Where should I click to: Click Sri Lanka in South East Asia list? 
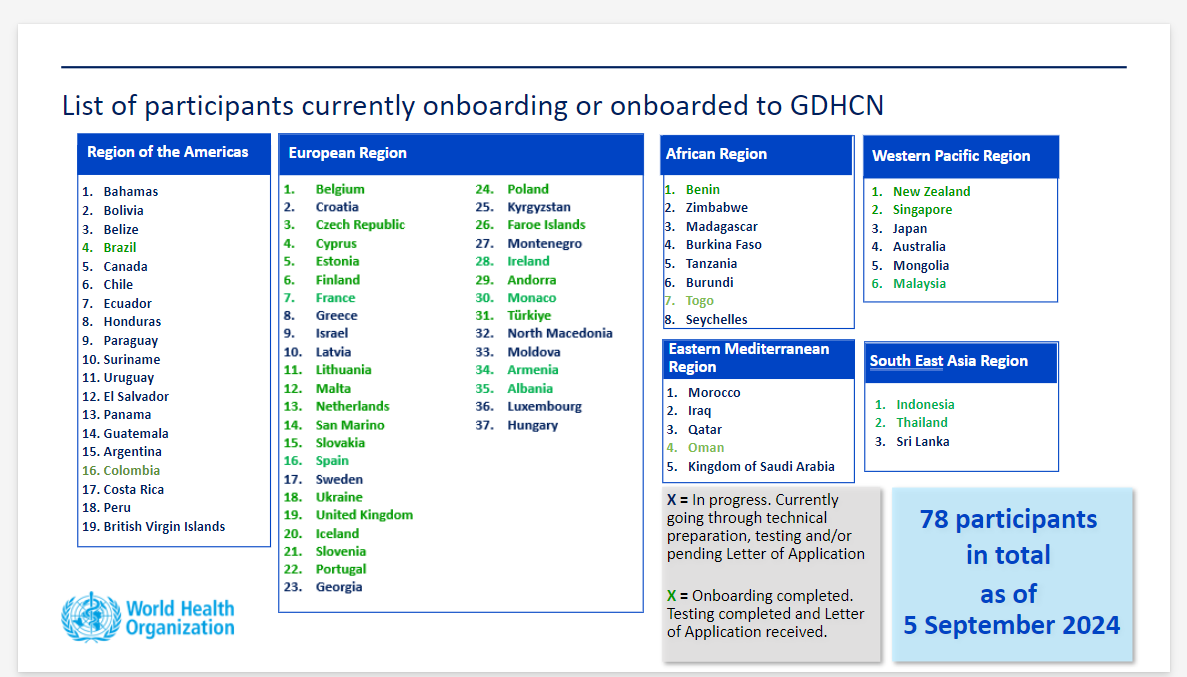coord(922,441)
